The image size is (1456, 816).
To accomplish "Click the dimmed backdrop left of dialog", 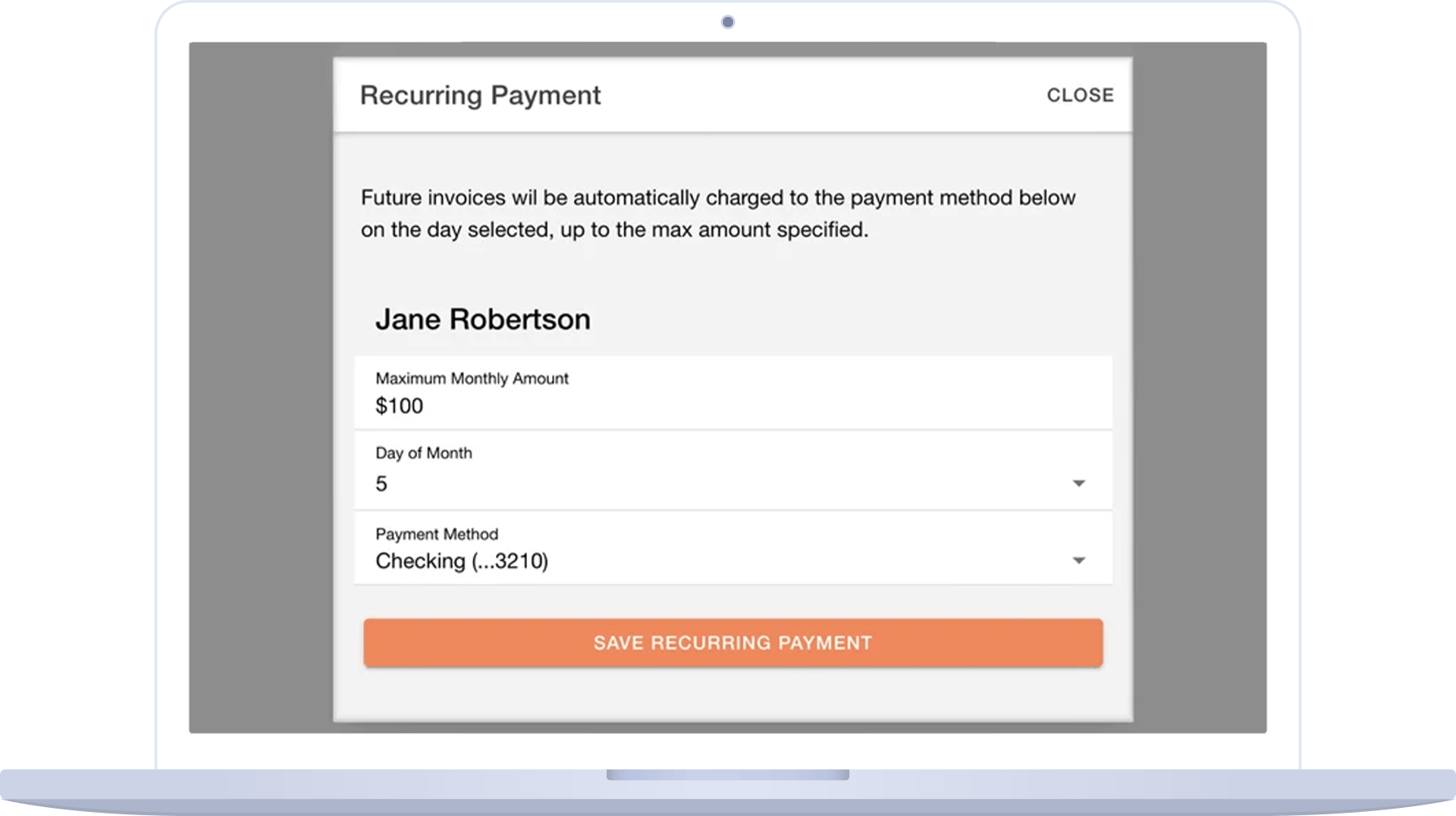I will pyautogui.click(x=261, y=388).
